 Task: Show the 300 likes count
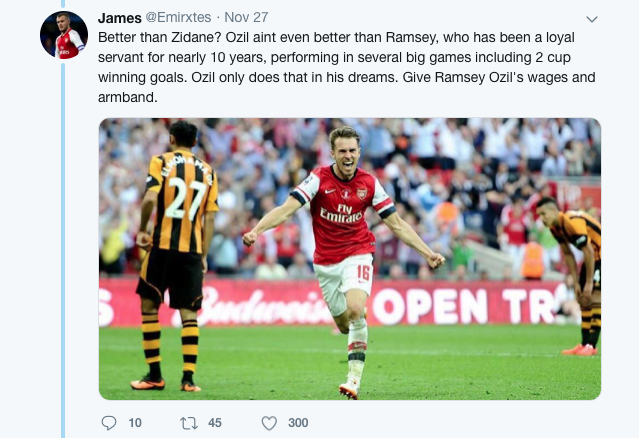[x=298, y=423]
